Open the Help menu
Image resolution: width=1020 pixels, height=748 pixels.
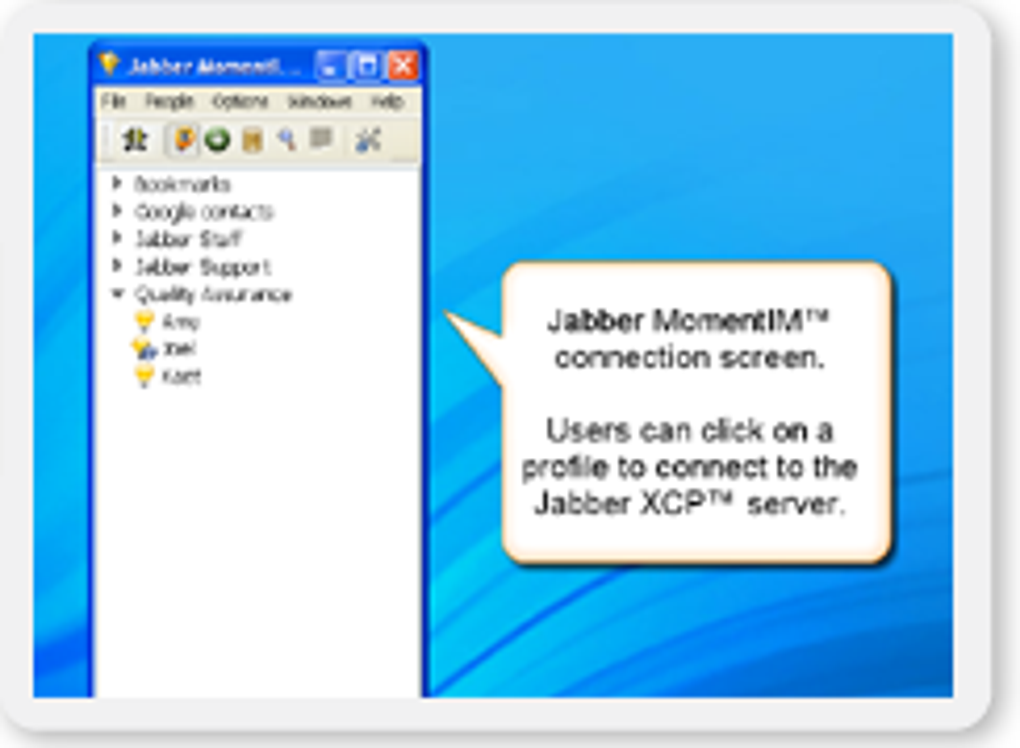point(388,101)
